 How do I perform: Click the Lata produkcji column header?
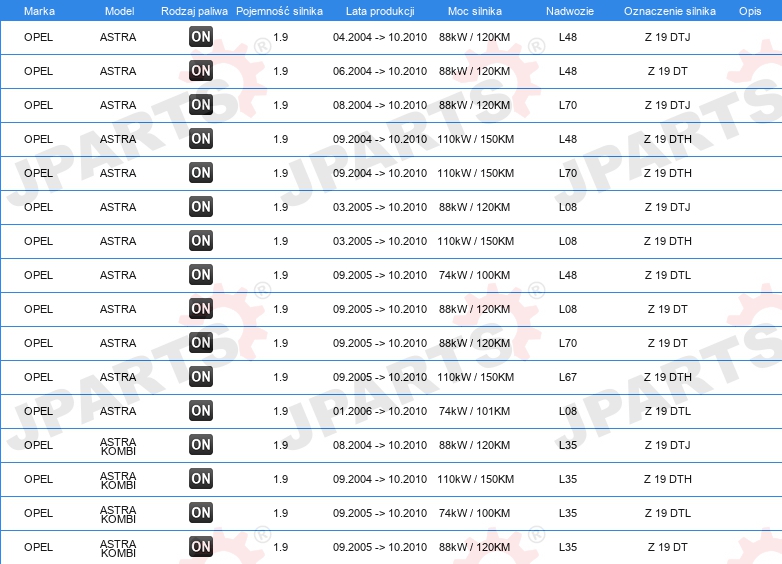(x=380, y=11)
